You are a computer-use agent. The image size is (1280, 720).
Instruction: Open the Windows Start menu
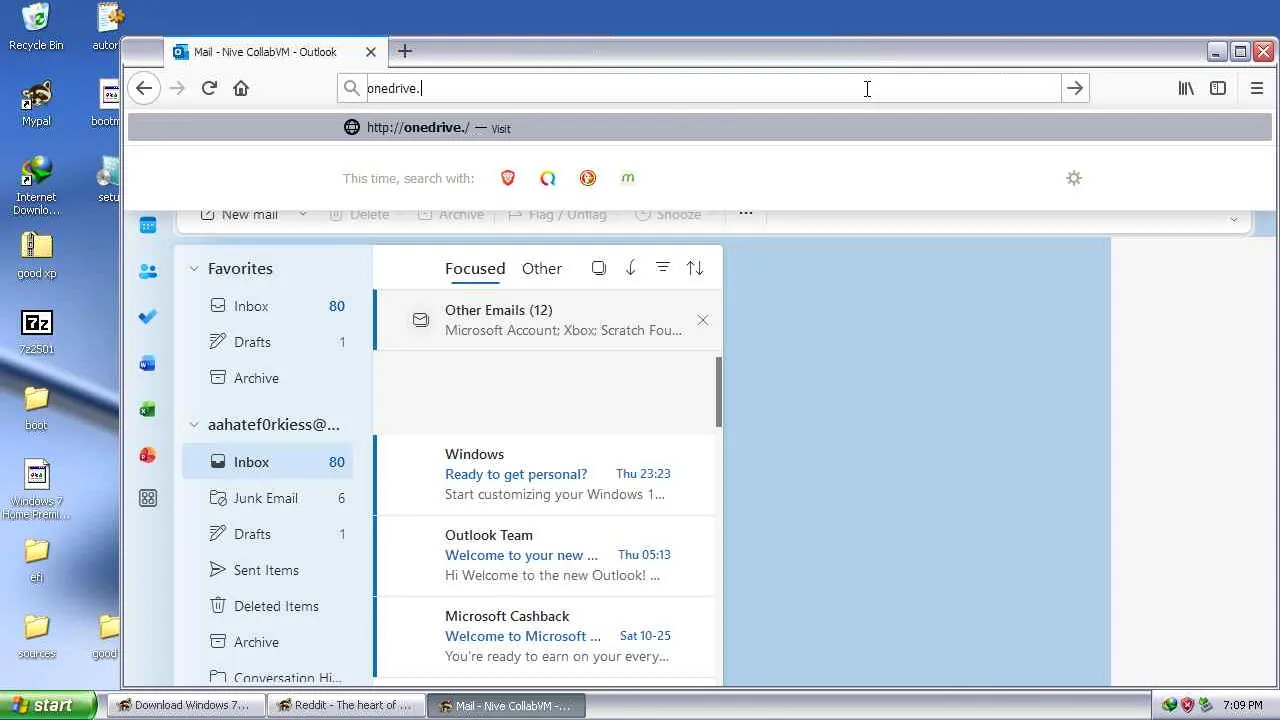click(48, 705)
